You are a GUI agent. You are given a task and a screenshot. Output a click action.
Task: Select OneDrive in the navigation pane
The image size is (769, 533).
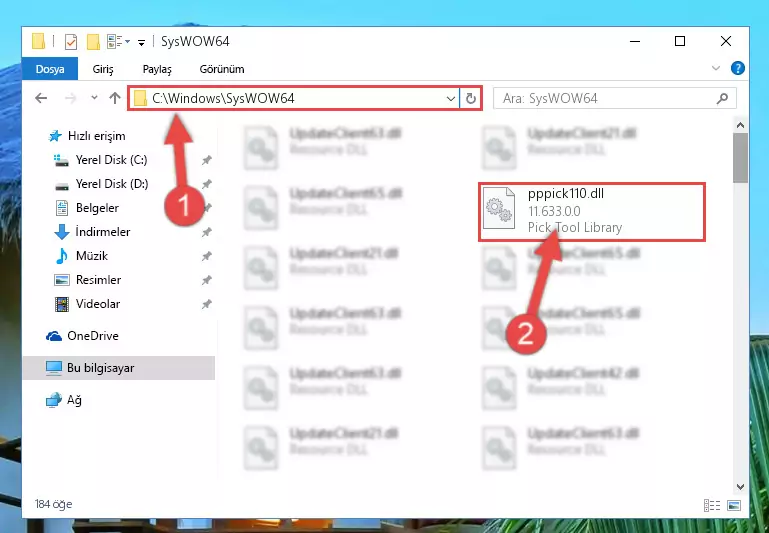click(93, 336)
